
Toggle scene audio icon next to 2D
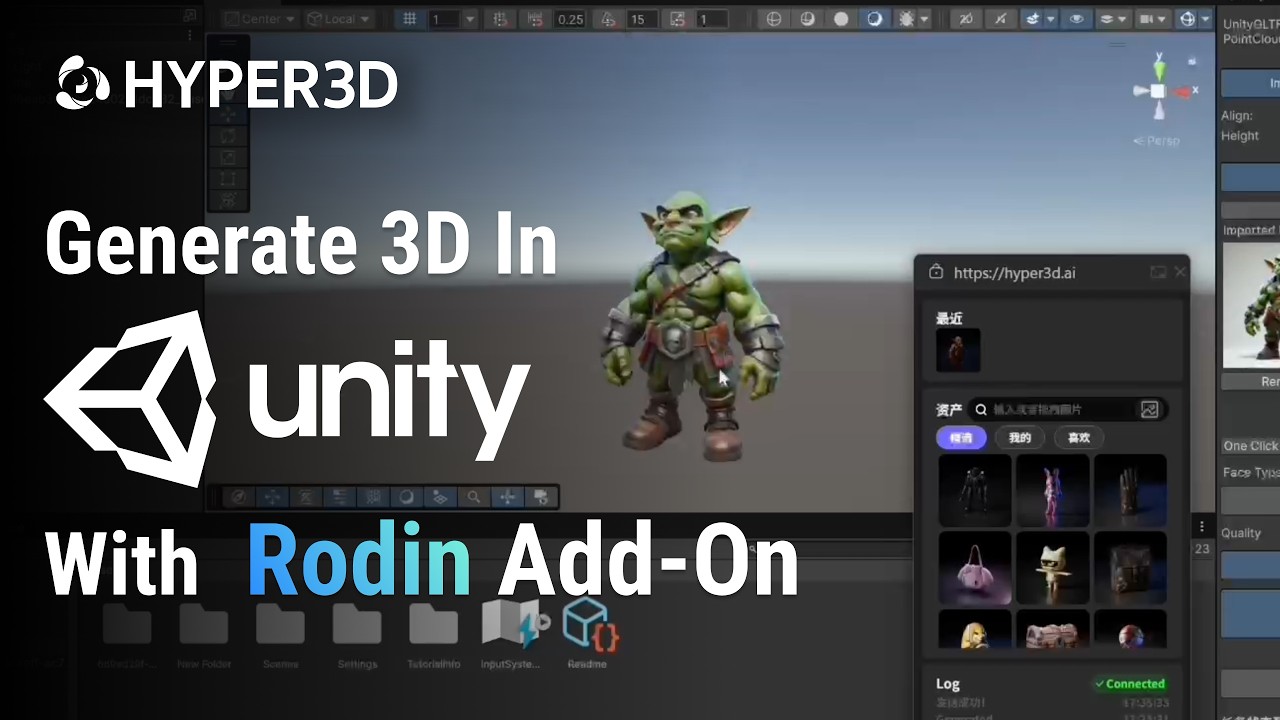coord(1000,18)
